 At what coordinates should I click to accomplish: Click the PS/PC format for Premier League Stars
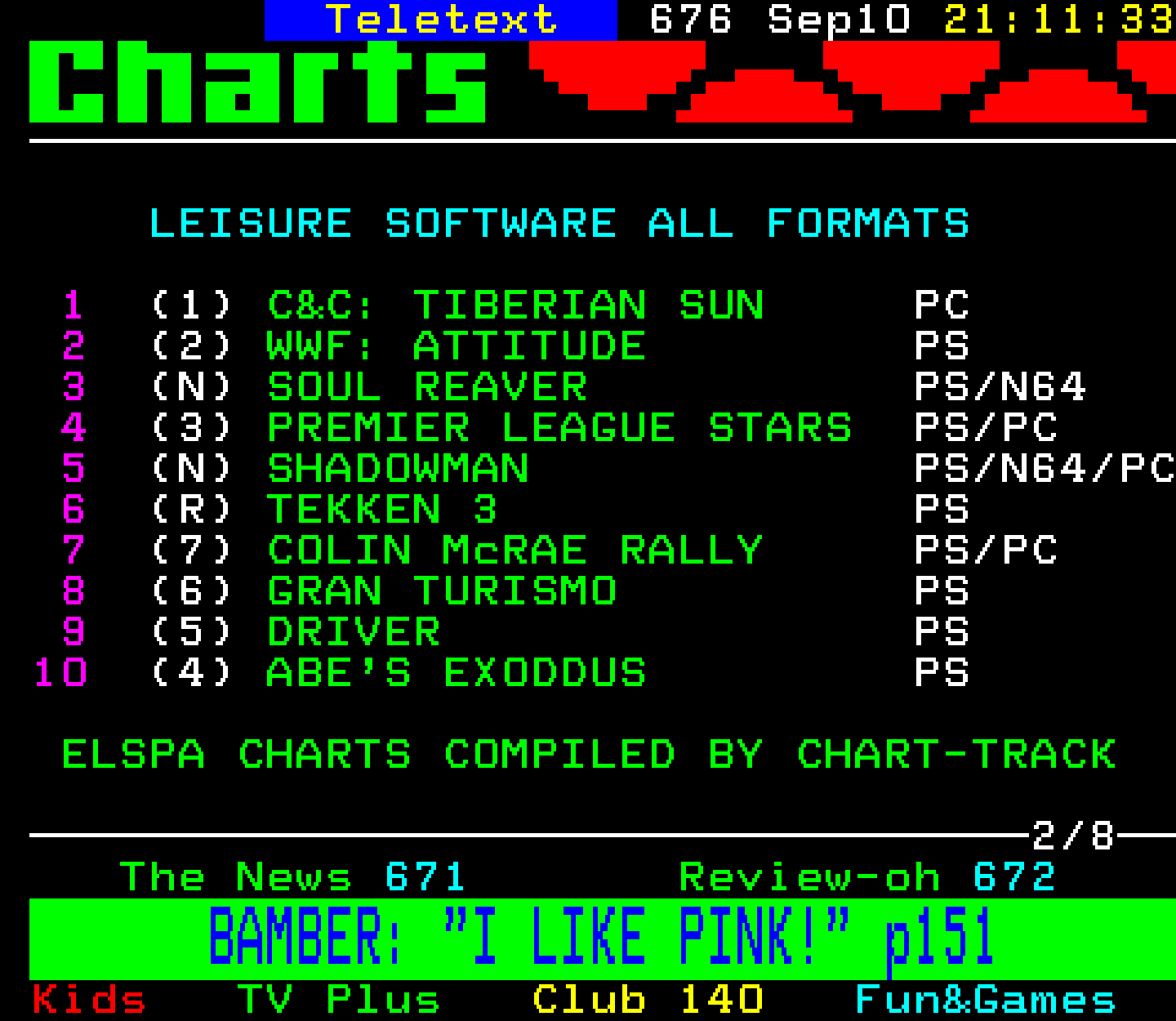click(x=986, y=428)
